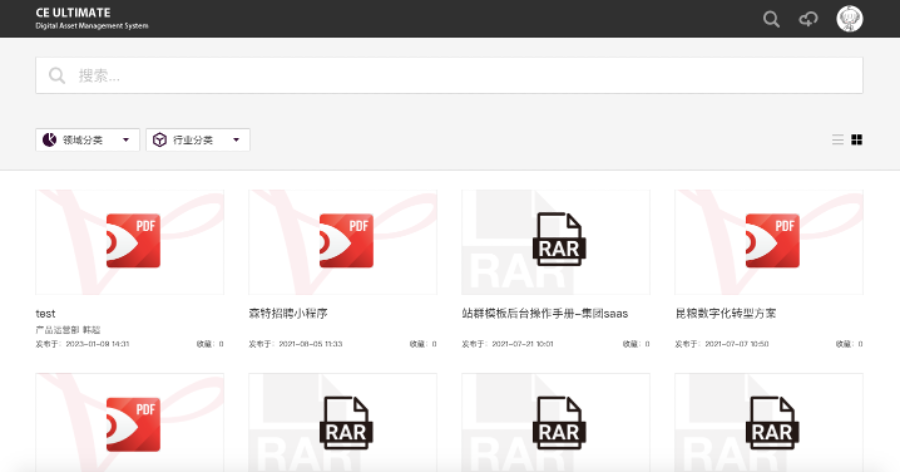Click the publish date 2021-07-21 10:01
The image size is (902, 472).
(x=522, y=344)
